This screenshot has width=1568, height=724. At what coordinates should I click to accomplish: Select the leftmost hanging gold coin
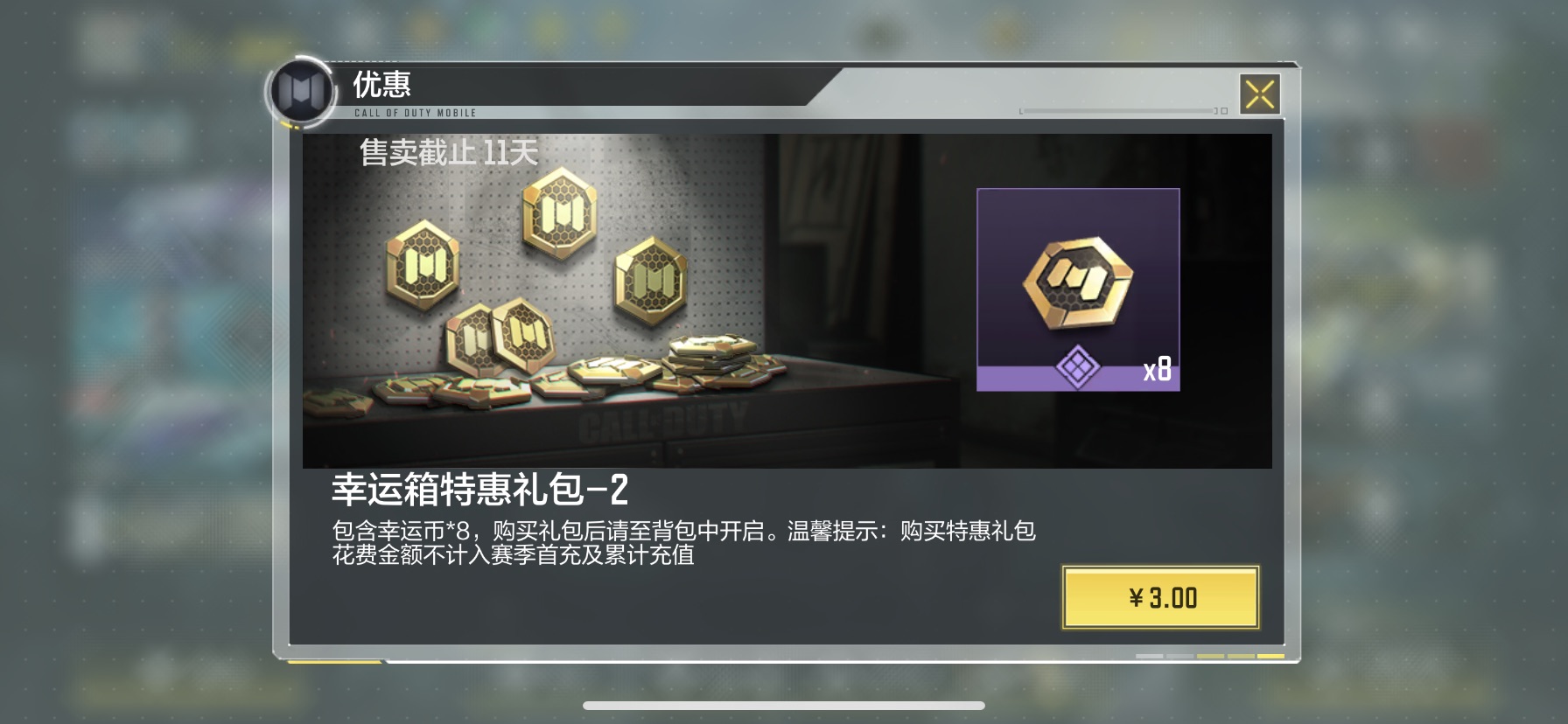pos(423,265)
